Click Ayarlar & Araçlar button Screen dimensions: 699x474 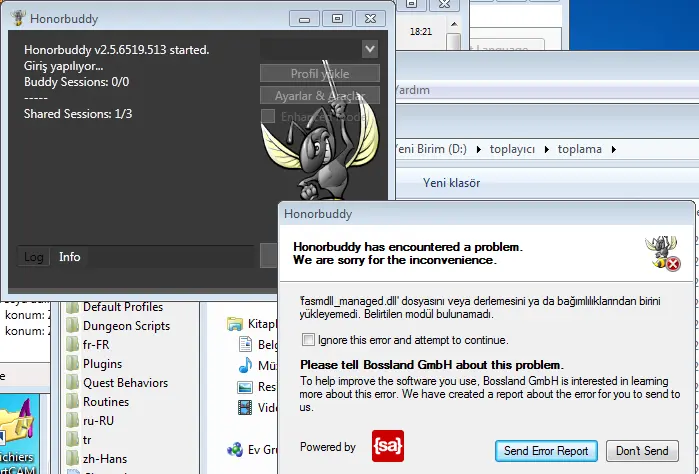coord(320,95)
